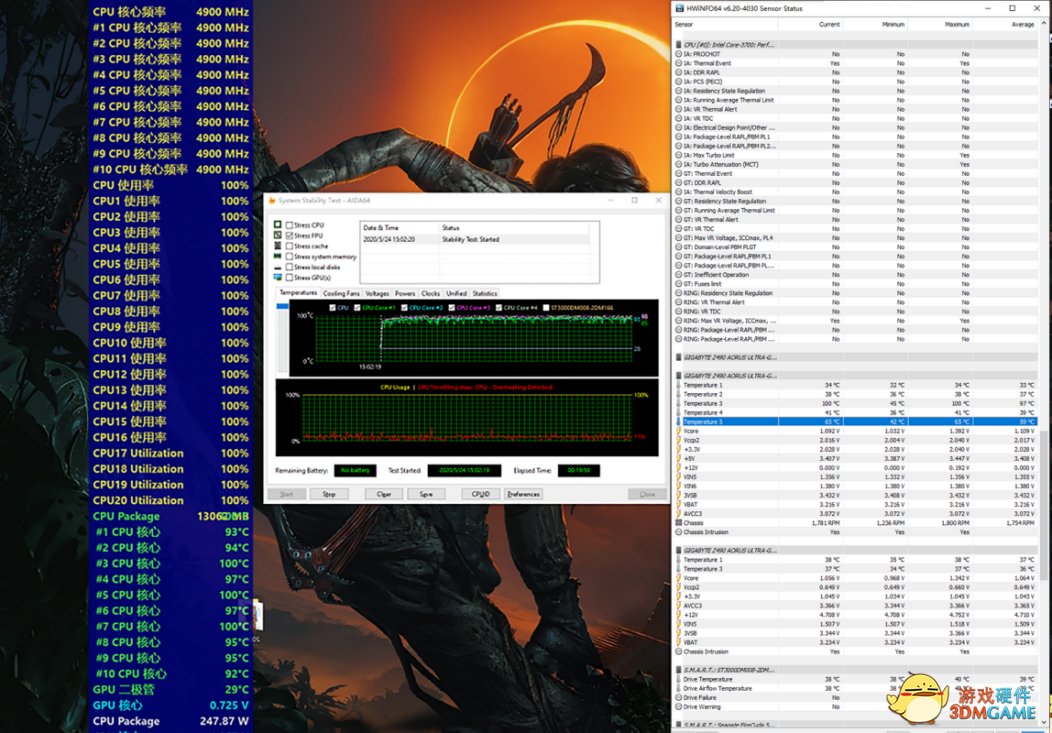Viewport: 1052px width, 733px height.
Task: Select the highlighted Temperature 5 row
Action: [x=855, y=422]
